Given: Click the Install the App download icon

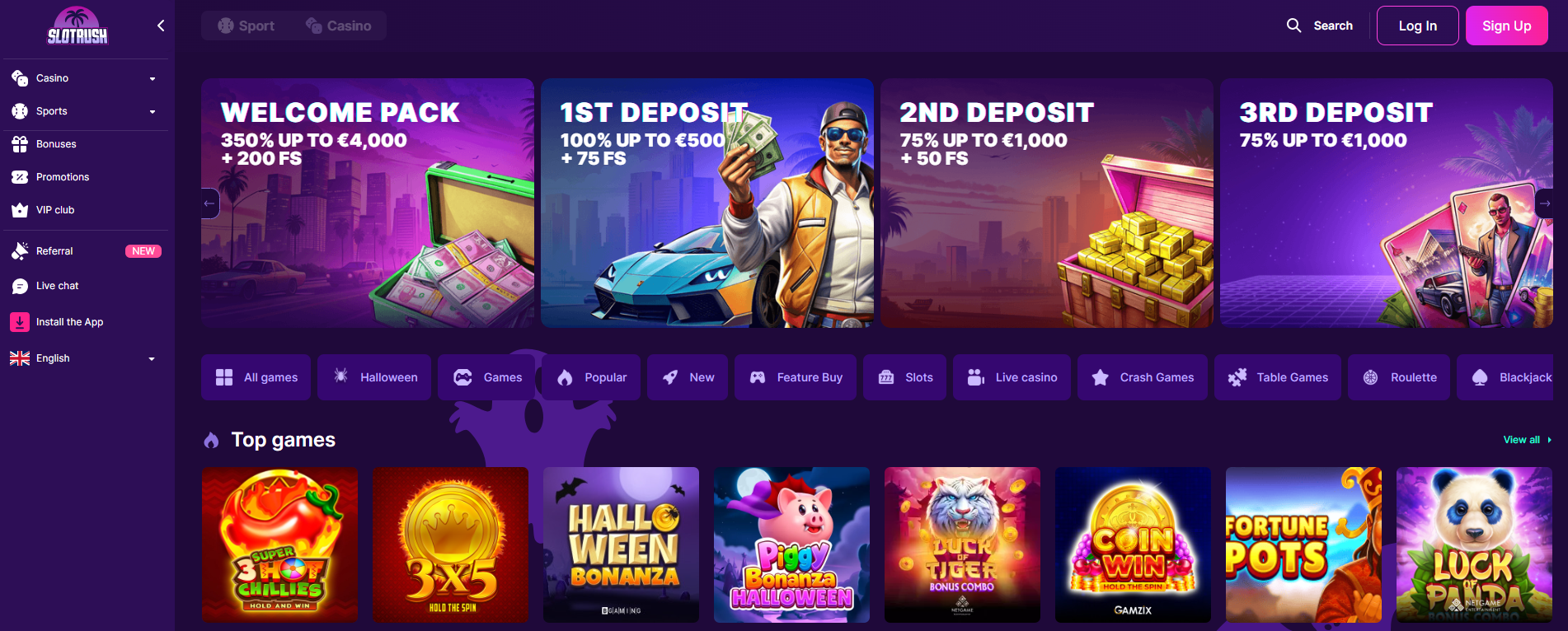Looking at the screenshot, I should [20, 322].
